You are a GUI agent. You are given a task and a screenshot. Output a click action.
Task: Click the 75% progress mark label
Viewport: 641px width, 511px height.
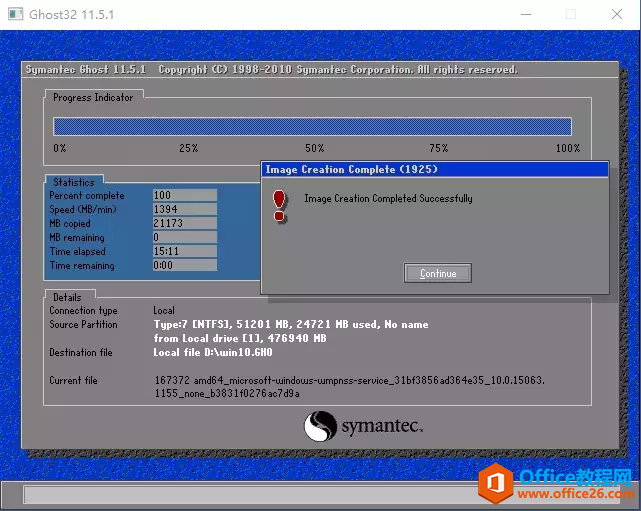coord(439,148)
